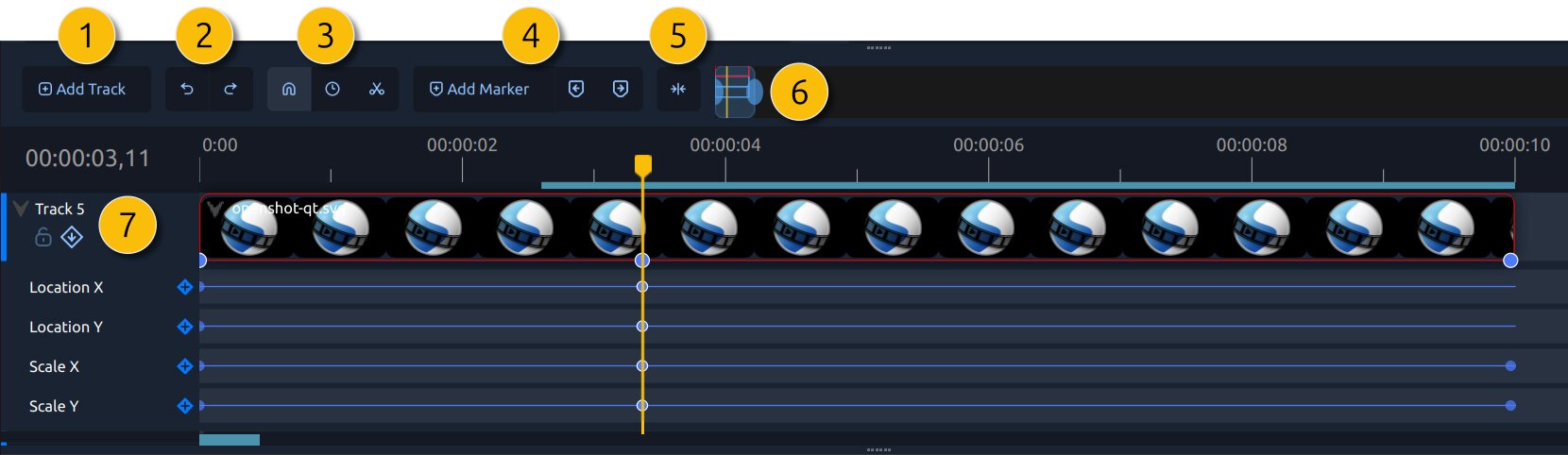Collapse Track 5 with its chevron
Screen dimensions: 1568x455
(x=20, y=209)
